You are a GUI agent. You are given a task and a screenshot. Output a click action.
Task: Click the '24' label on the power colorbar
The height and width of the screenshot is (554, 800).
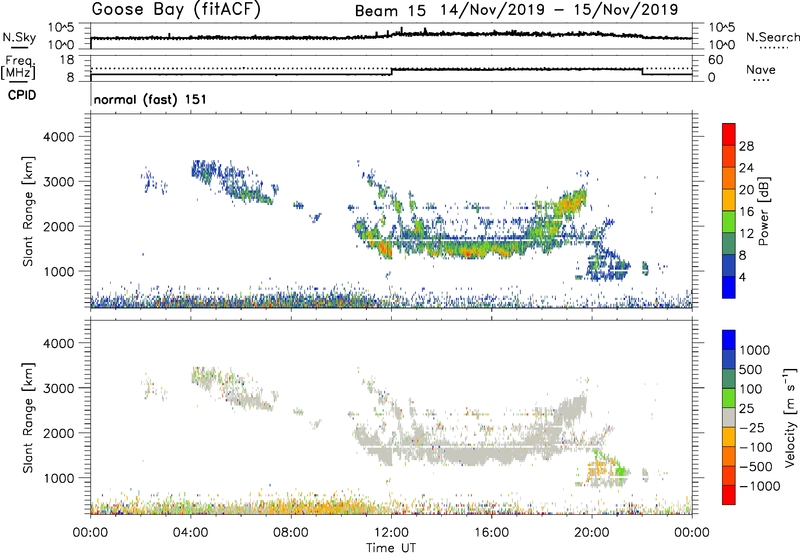[746, 168]
